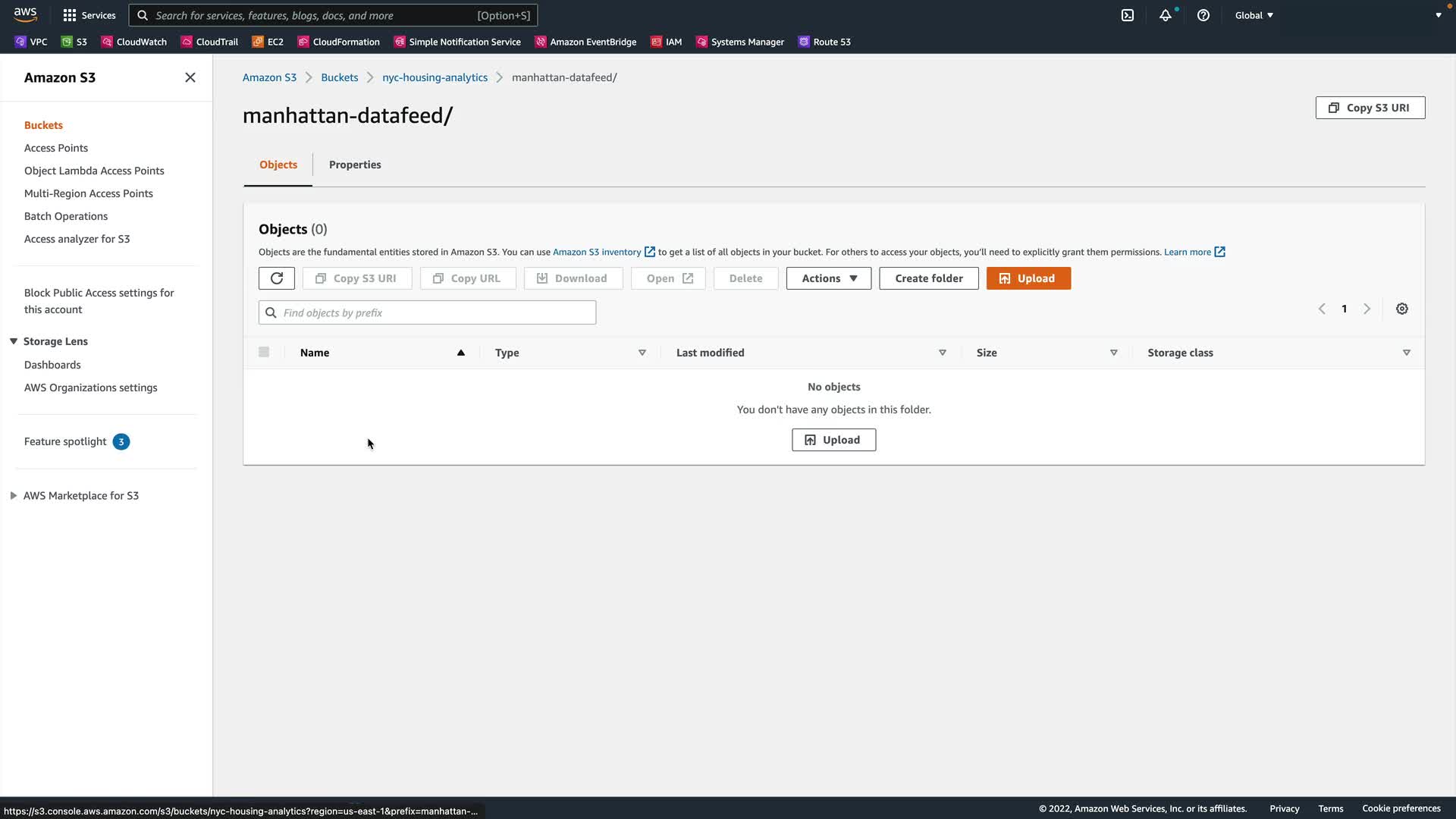Screen dimensions: 1456x819
Task: Sort by Name column ascending arrow
Action: (460, 353)
